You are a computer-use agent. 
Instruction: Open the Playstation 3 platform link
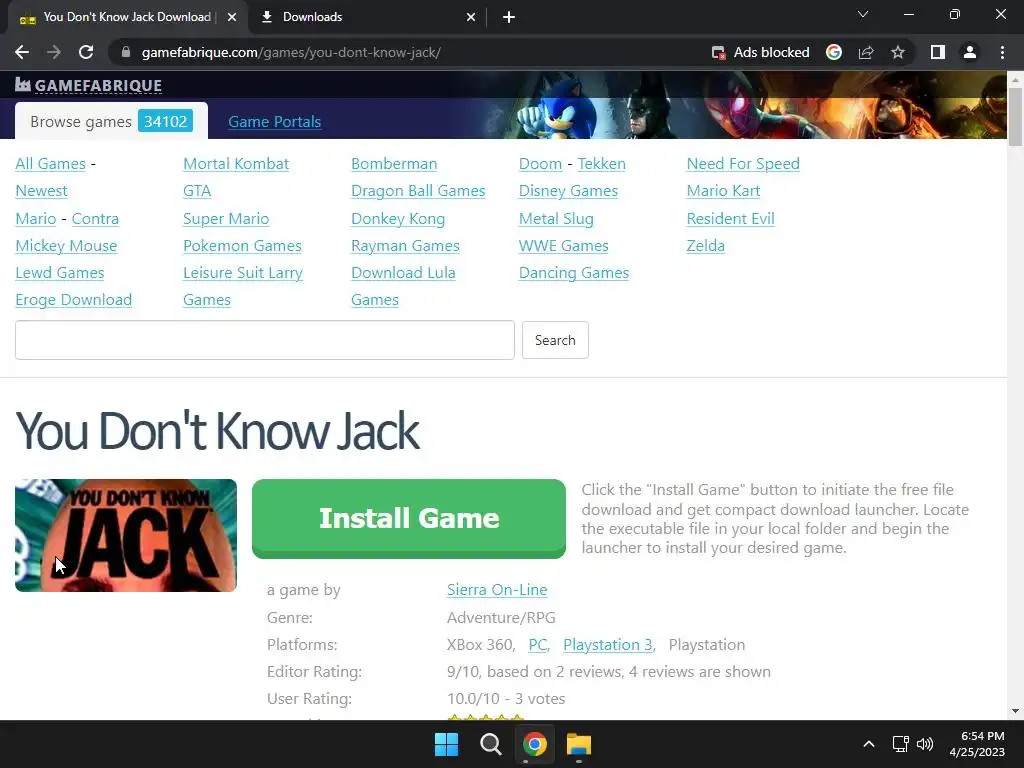click(x=607, y=645)
